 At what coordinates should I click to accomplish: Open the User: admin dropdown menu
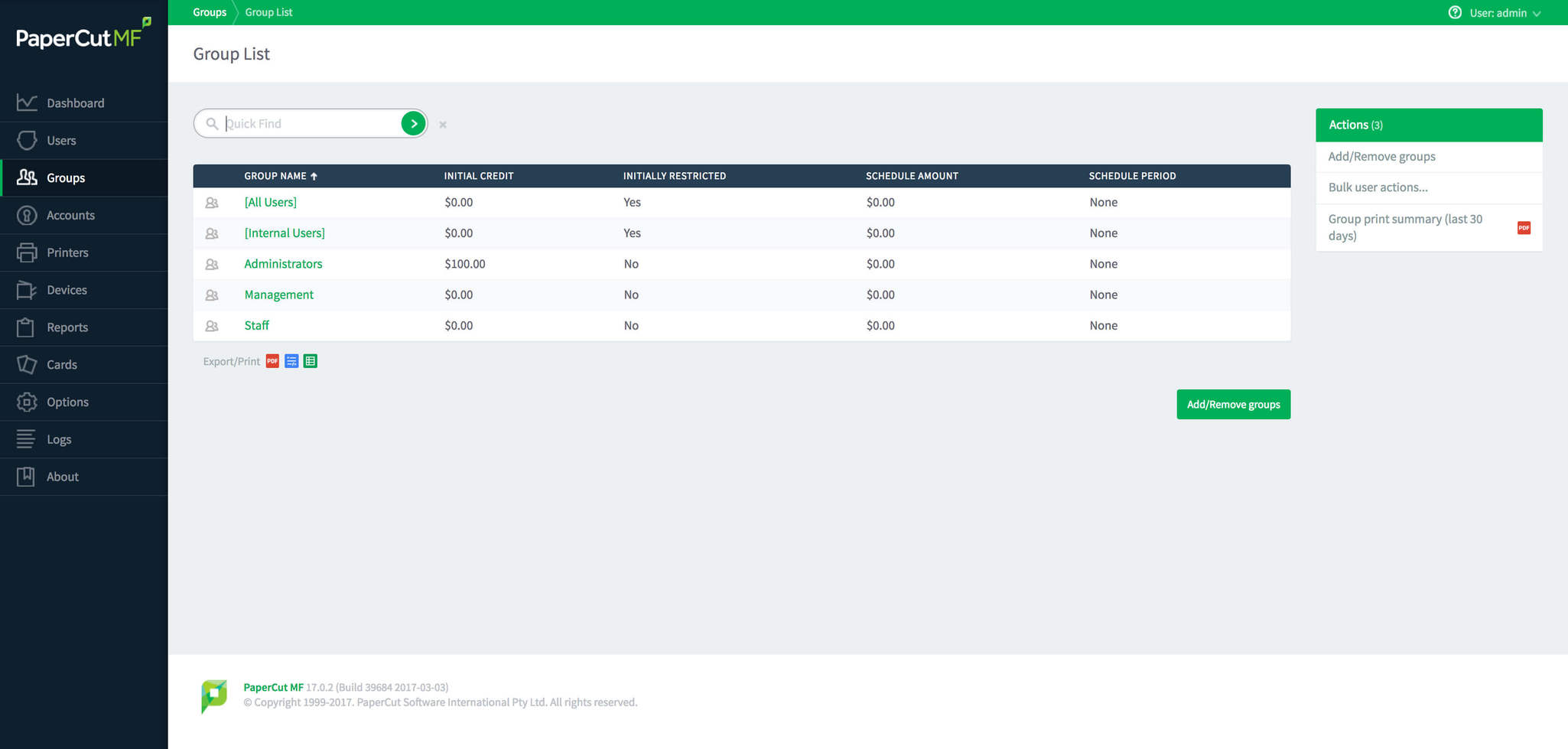(1505, 13)
